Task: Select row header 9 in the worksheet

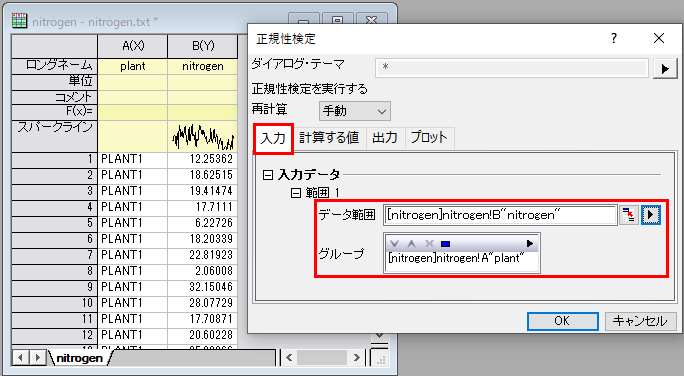Action: point(54,287)
